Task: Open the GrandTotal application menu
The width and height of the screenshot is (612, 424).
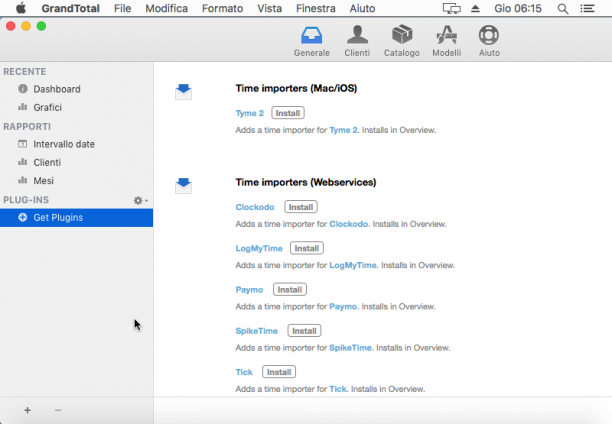Action: click(71, 8)
